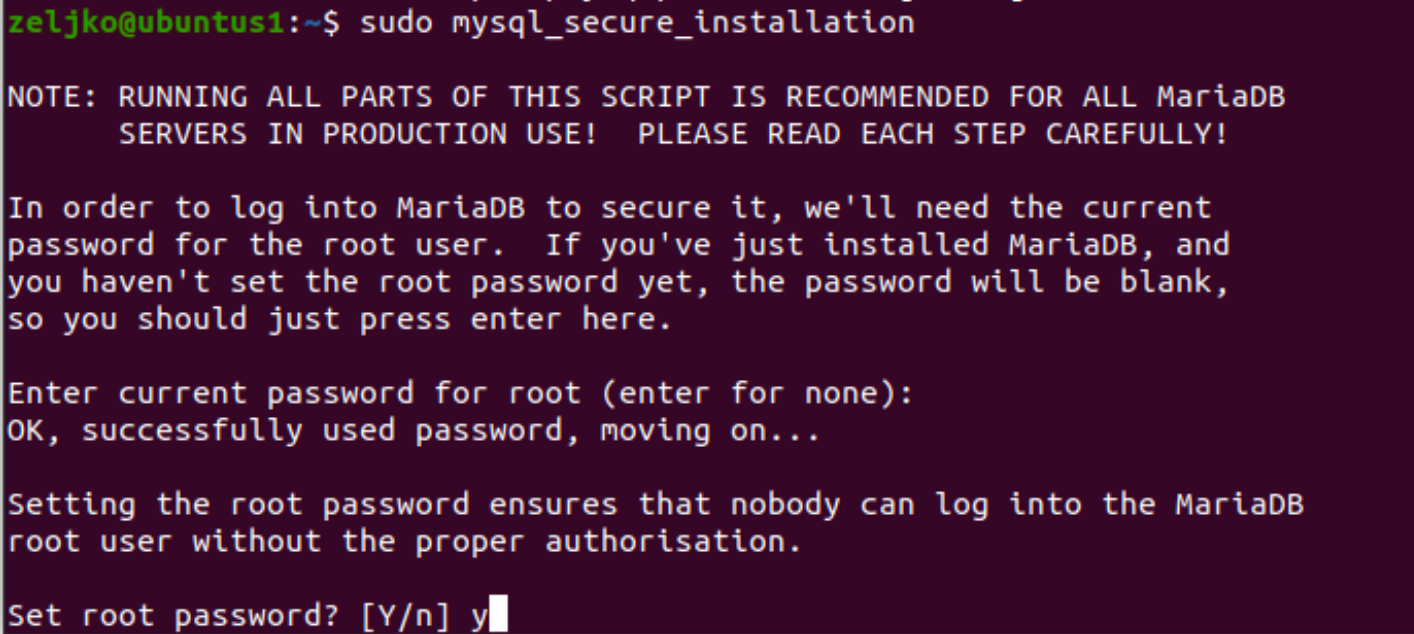Click 'so you should just press enter here.'
The image size is (1414, 634).
point(339,320)
